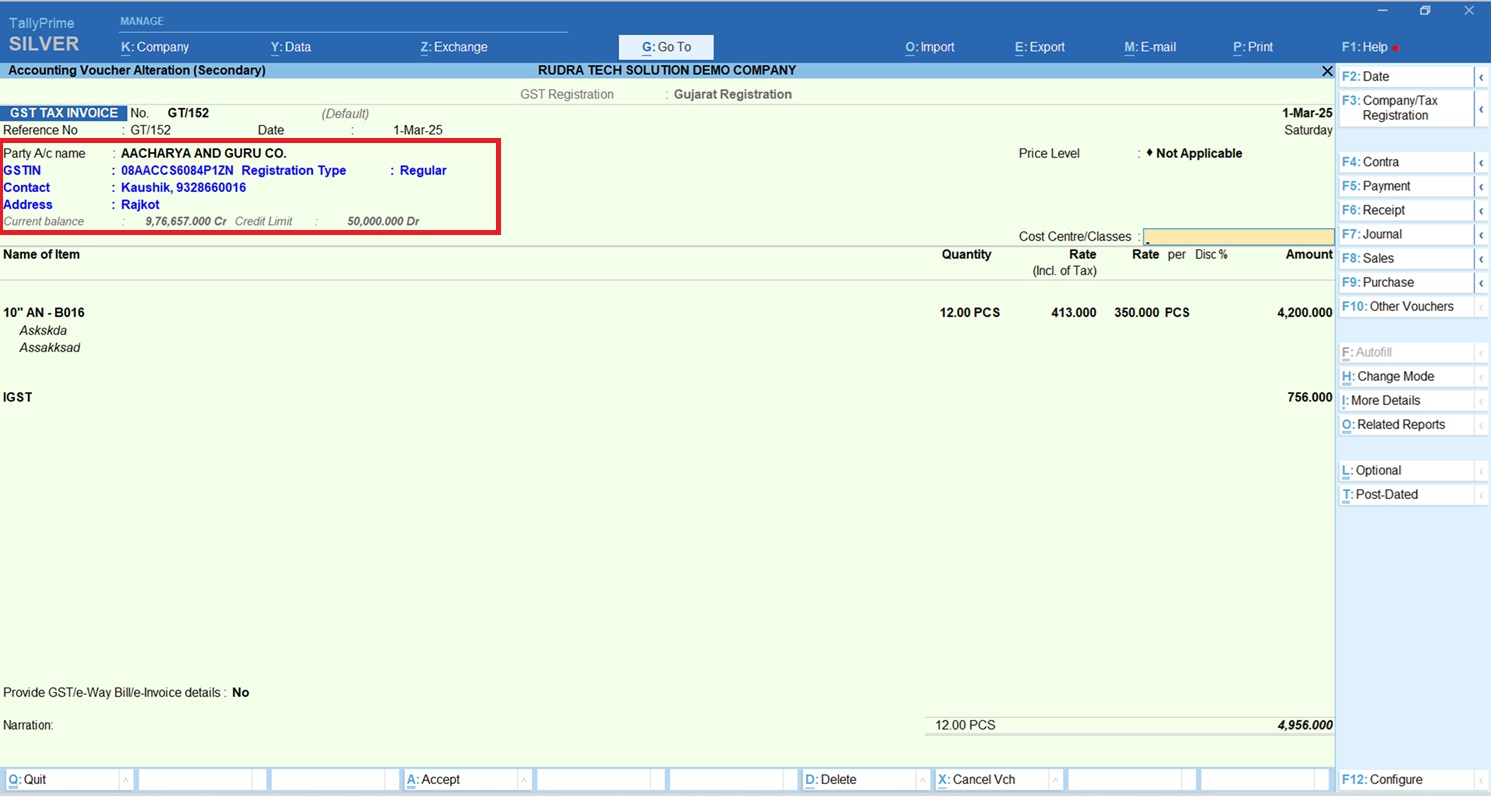This screenshot has width=1491, height=796.
Task: Click the chevron beside F8: Sales
Action: pos(1480,258)
